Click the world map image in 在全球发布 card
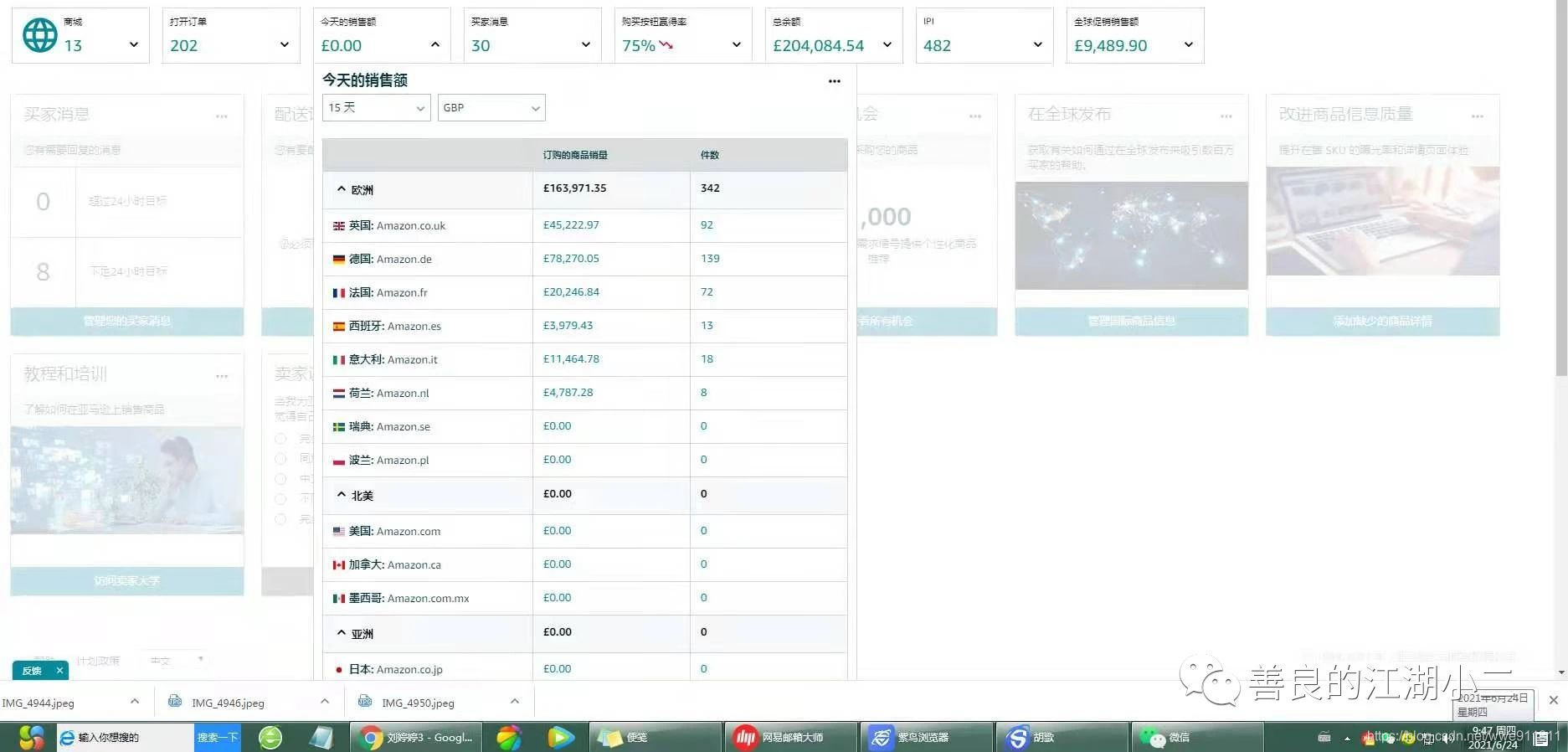The height and width of the screenshot is (752, 1568). [1132, 236]
